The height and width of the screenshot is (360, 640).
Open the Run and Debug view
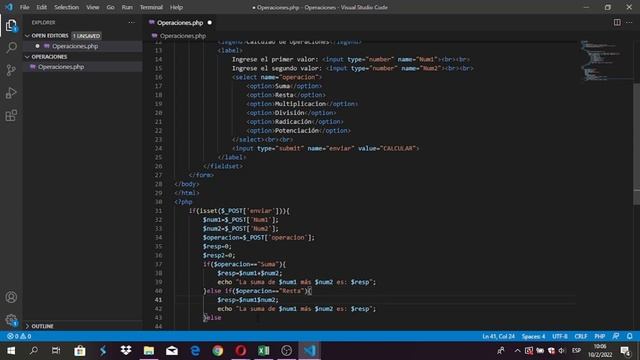click(11, 93)
